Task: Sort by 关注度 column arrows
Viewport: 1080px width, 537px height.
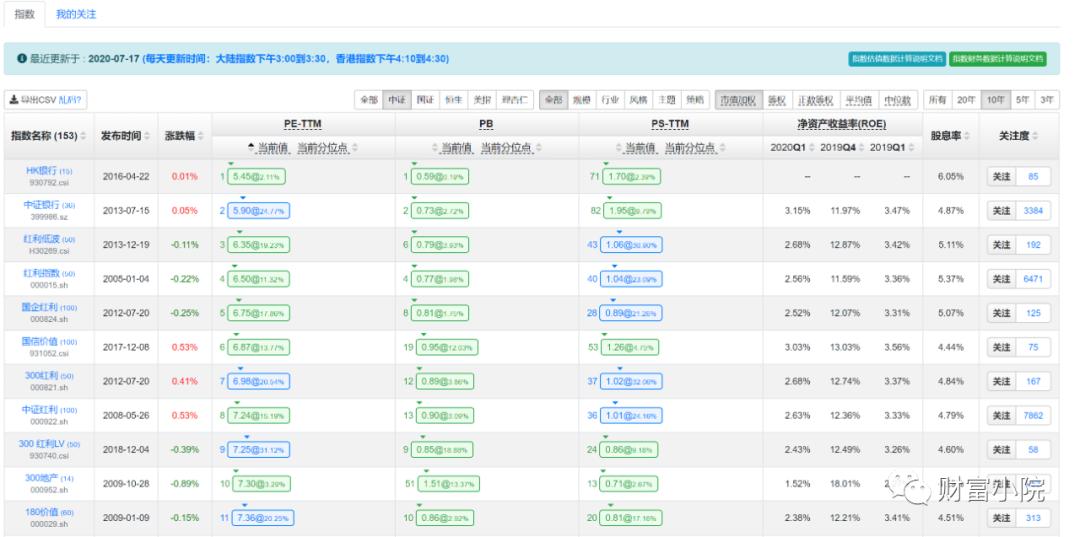Action: [1035, 136]
